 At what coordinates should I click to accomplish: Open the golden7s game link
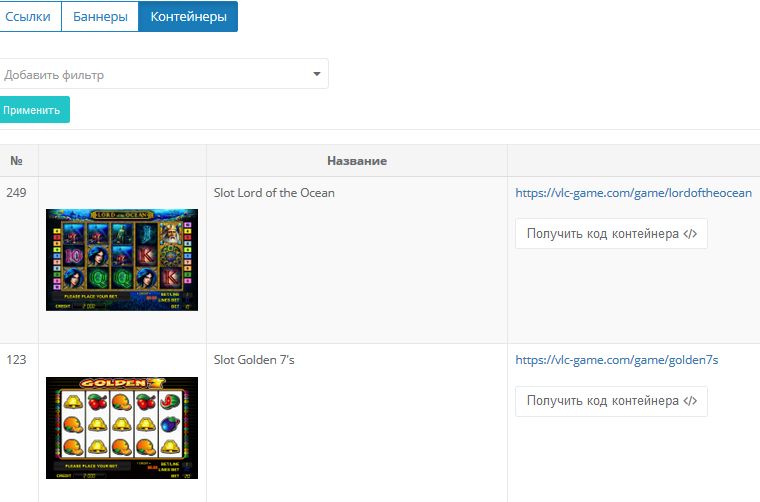[x=616, y=360]
